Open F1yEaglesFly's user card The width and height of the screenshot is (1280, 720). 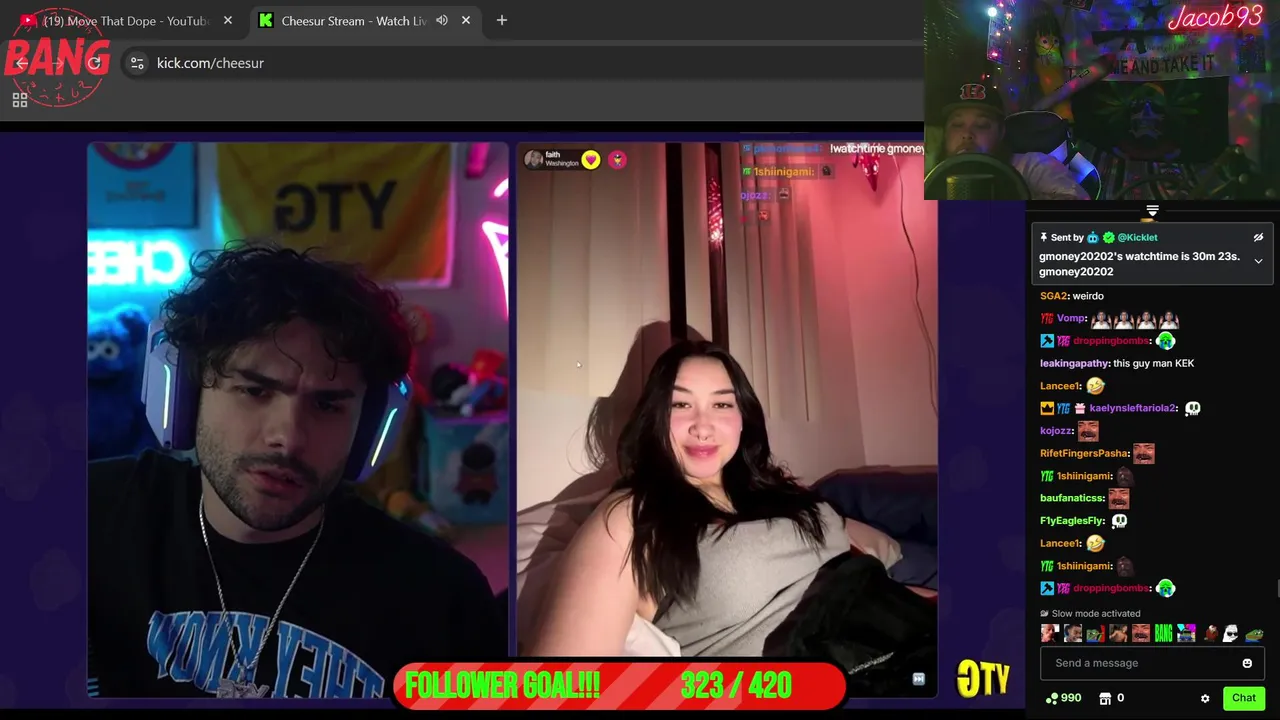tap(1072, 521)
